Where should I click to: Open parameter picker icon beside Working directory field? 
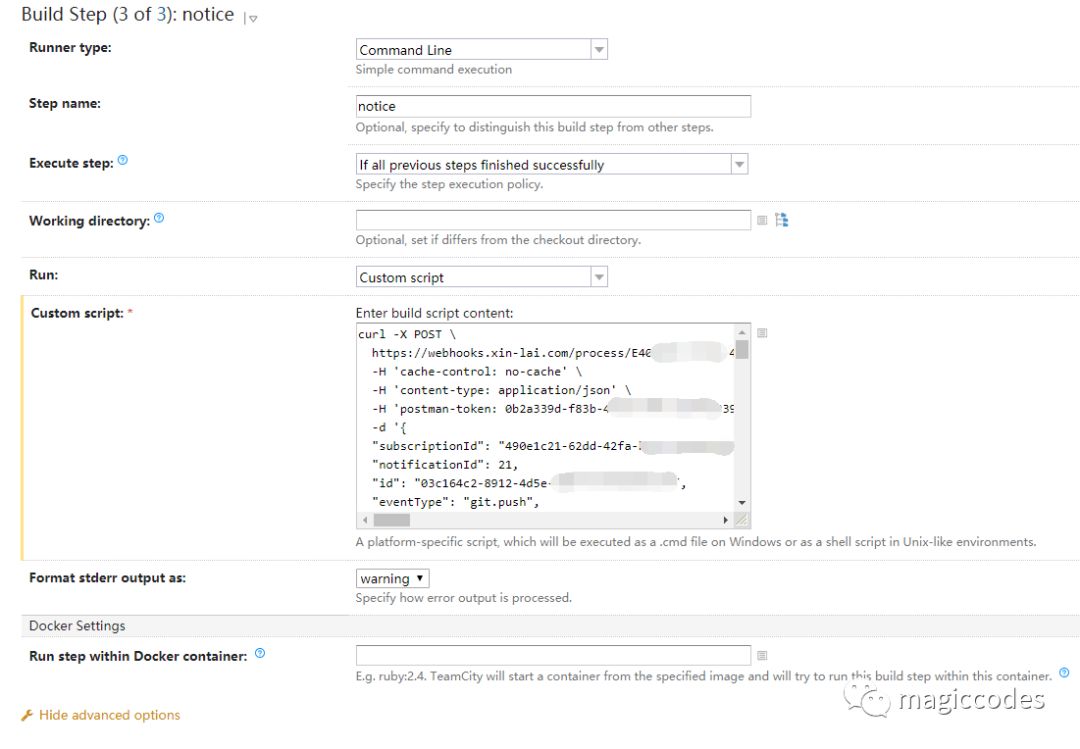[762, 220]
